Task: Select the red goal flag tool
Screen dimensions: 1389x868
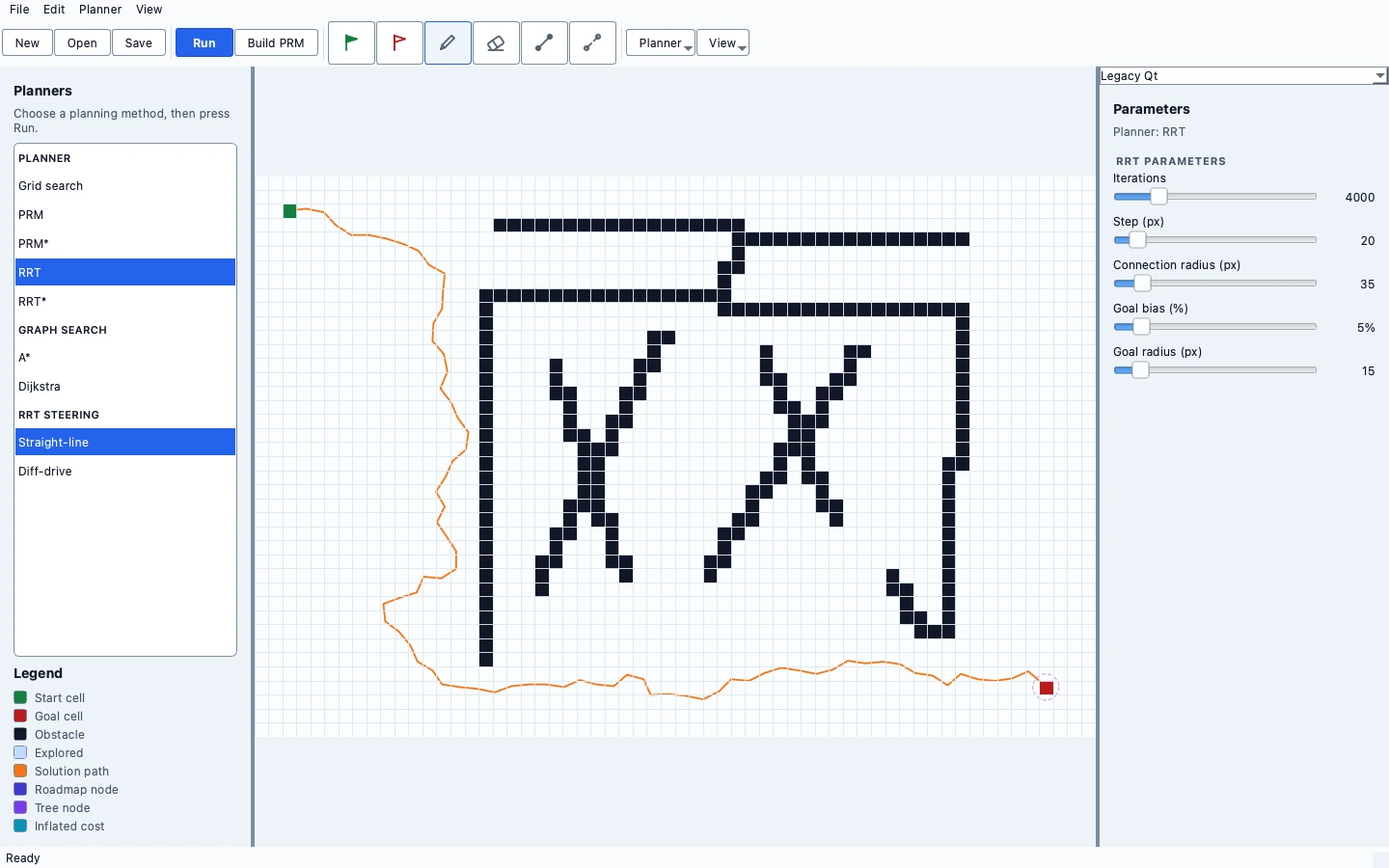Action: 399,42
